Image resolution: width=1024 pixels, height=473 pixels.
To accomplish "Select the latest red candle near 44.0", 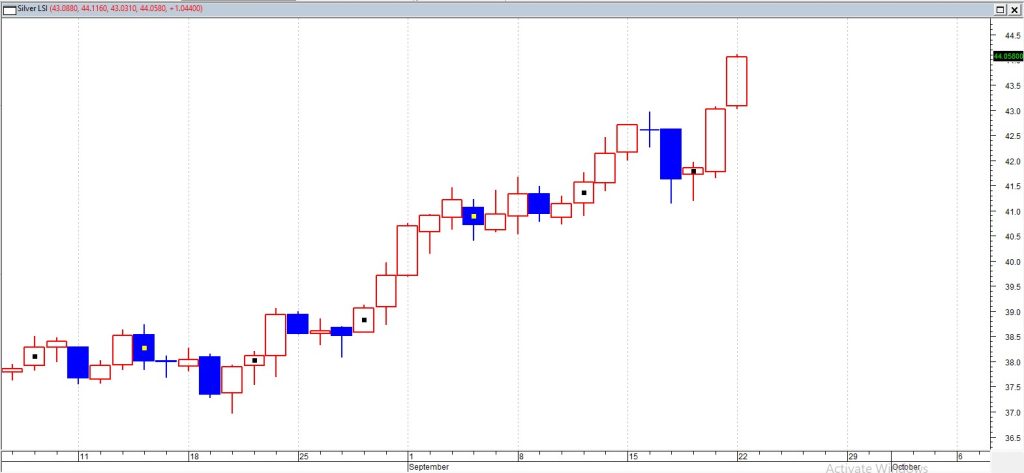I will (737, 81).
